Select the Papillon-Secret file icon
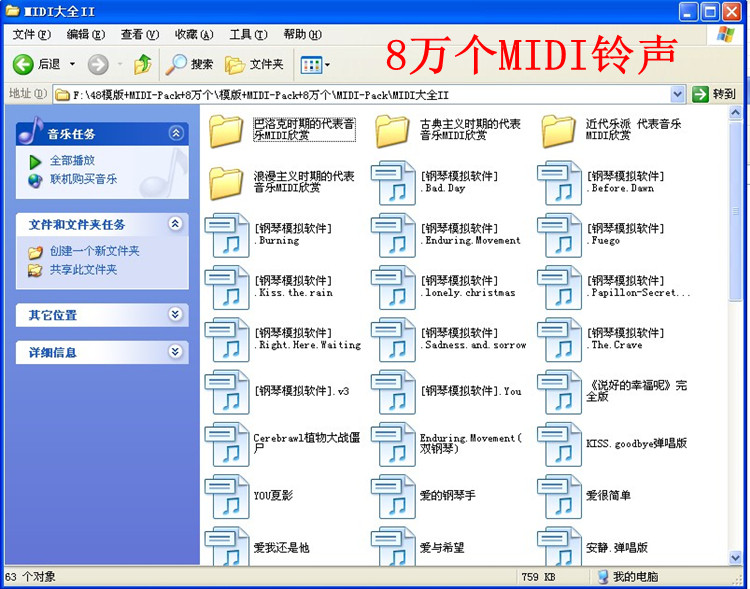This screenshot has height=589, width=750. [x=560, y=287]
